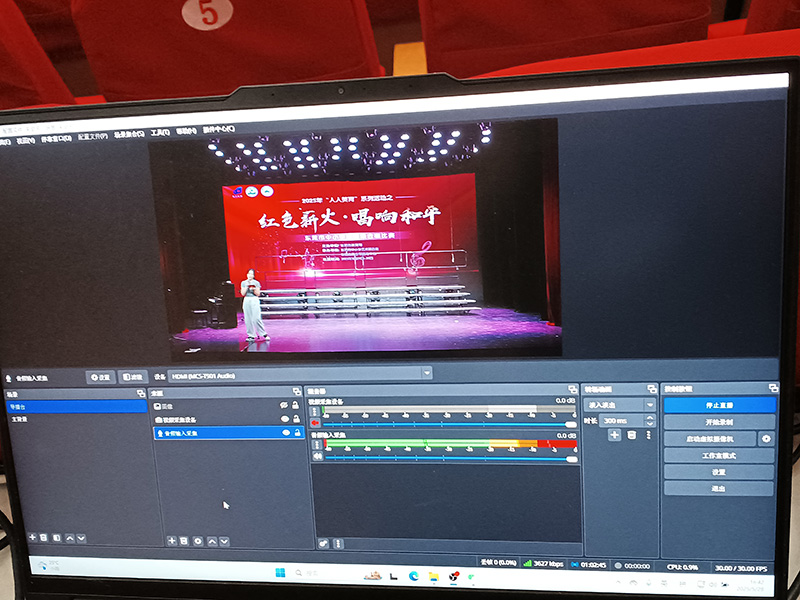Mute the video capture device speaker icon
Screen dimensions: 800x600
coord(316,423)
